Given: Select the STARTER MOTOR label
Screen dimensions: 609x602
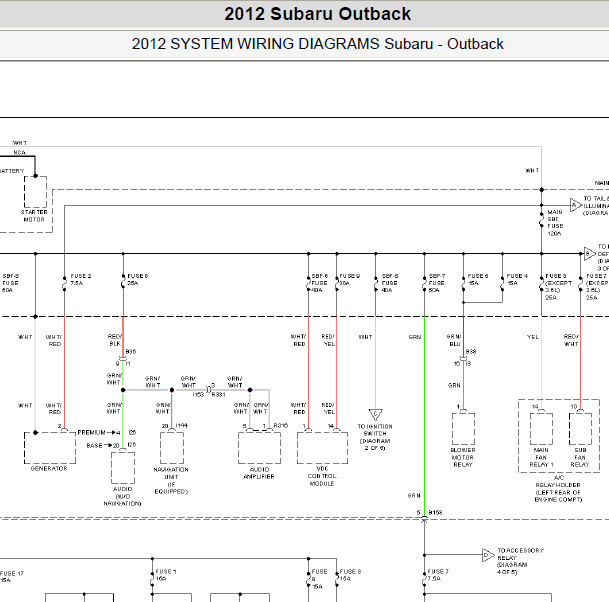Looking at the screenshot, I should 34,216.
